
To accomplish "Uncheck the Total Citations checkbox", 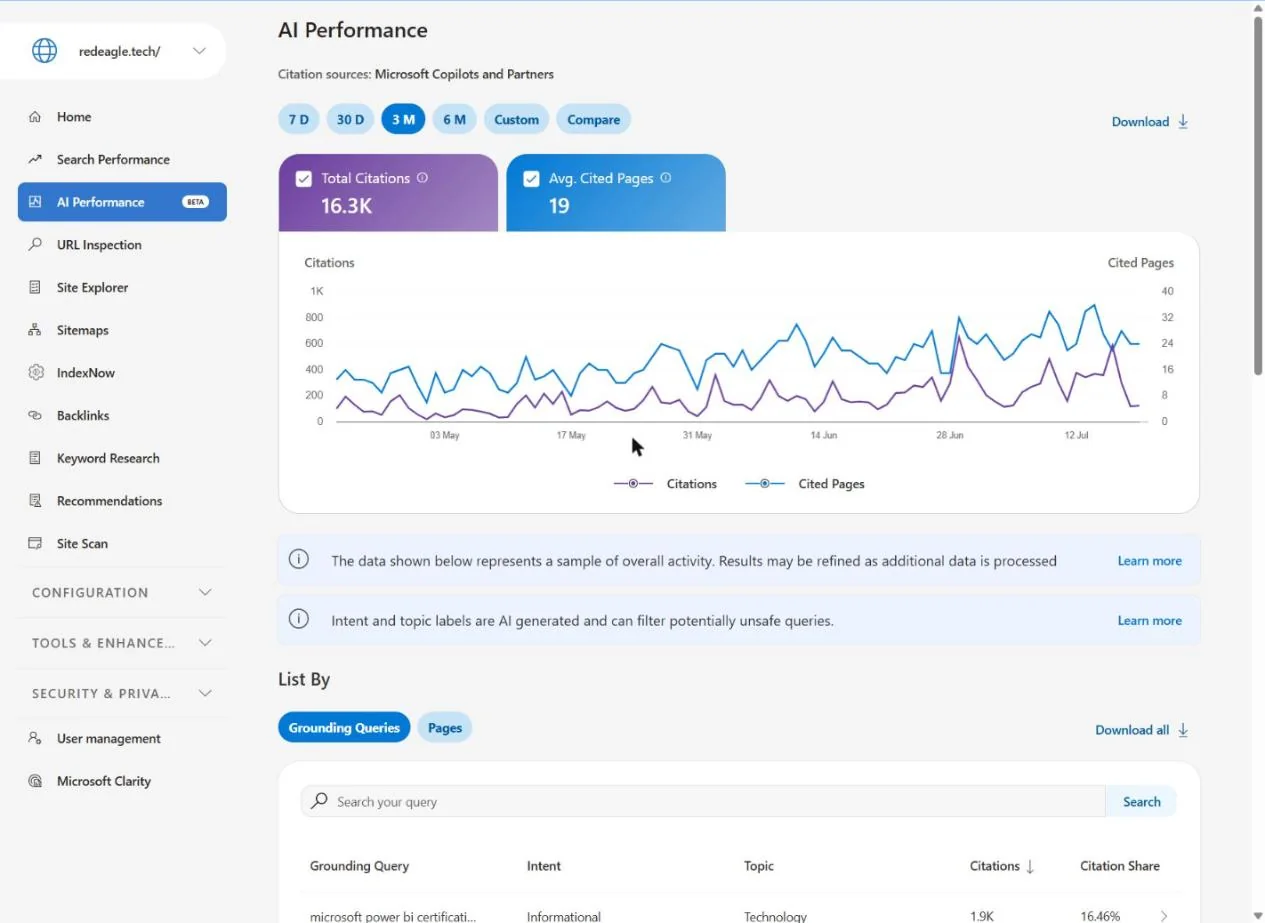I will coord(304,179).
